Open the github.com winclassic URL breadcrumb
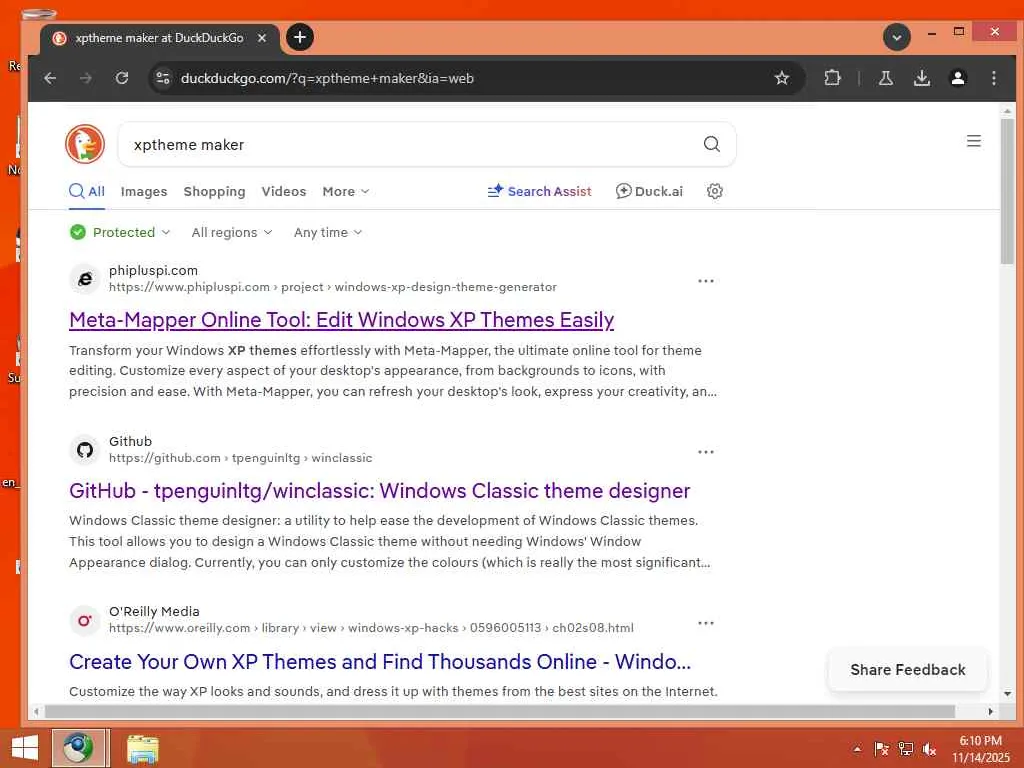 point(240,458)
